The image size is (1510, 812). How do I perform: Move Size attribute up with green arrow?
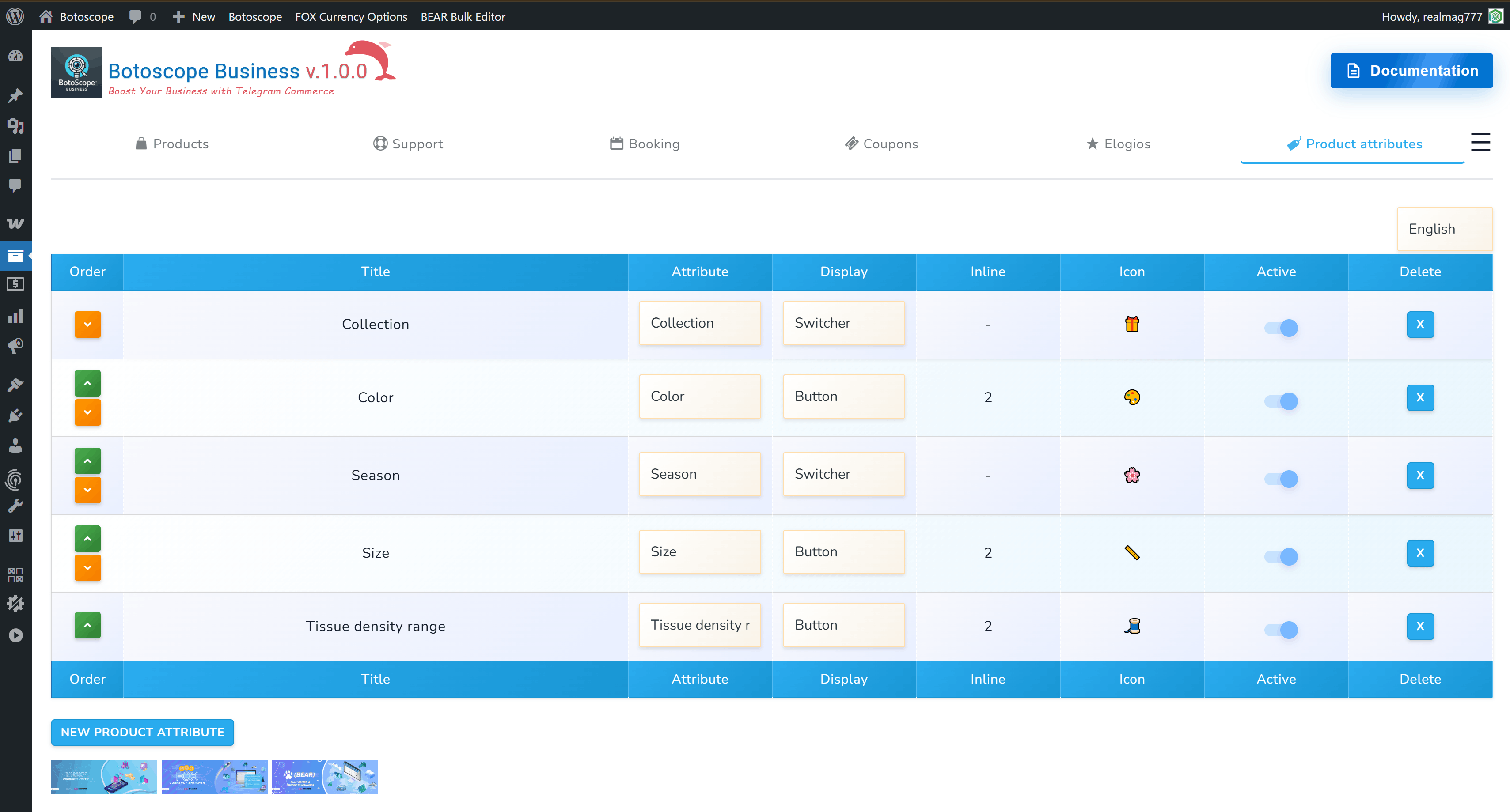pos(87,538)
